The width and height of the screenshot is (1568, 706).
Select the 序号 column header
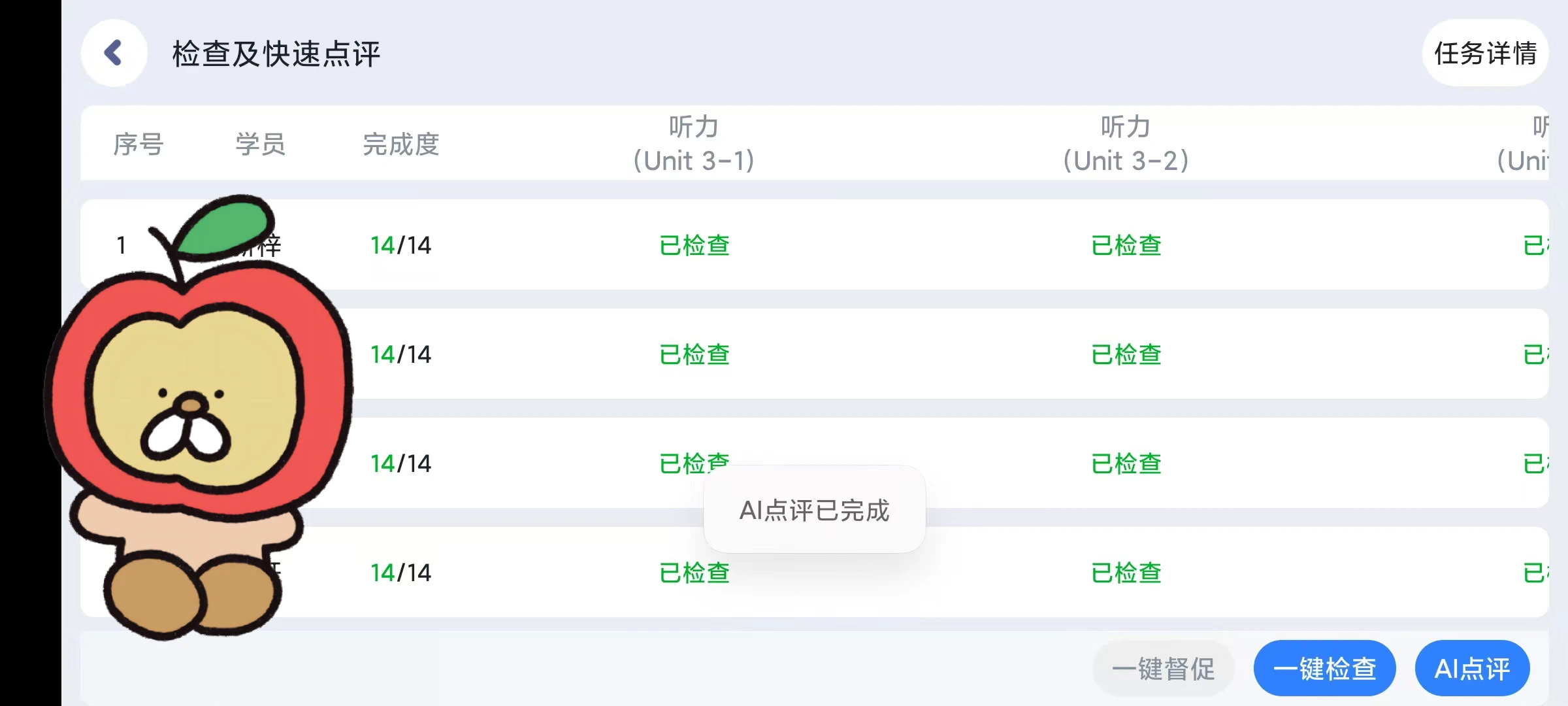pos(138,144)
